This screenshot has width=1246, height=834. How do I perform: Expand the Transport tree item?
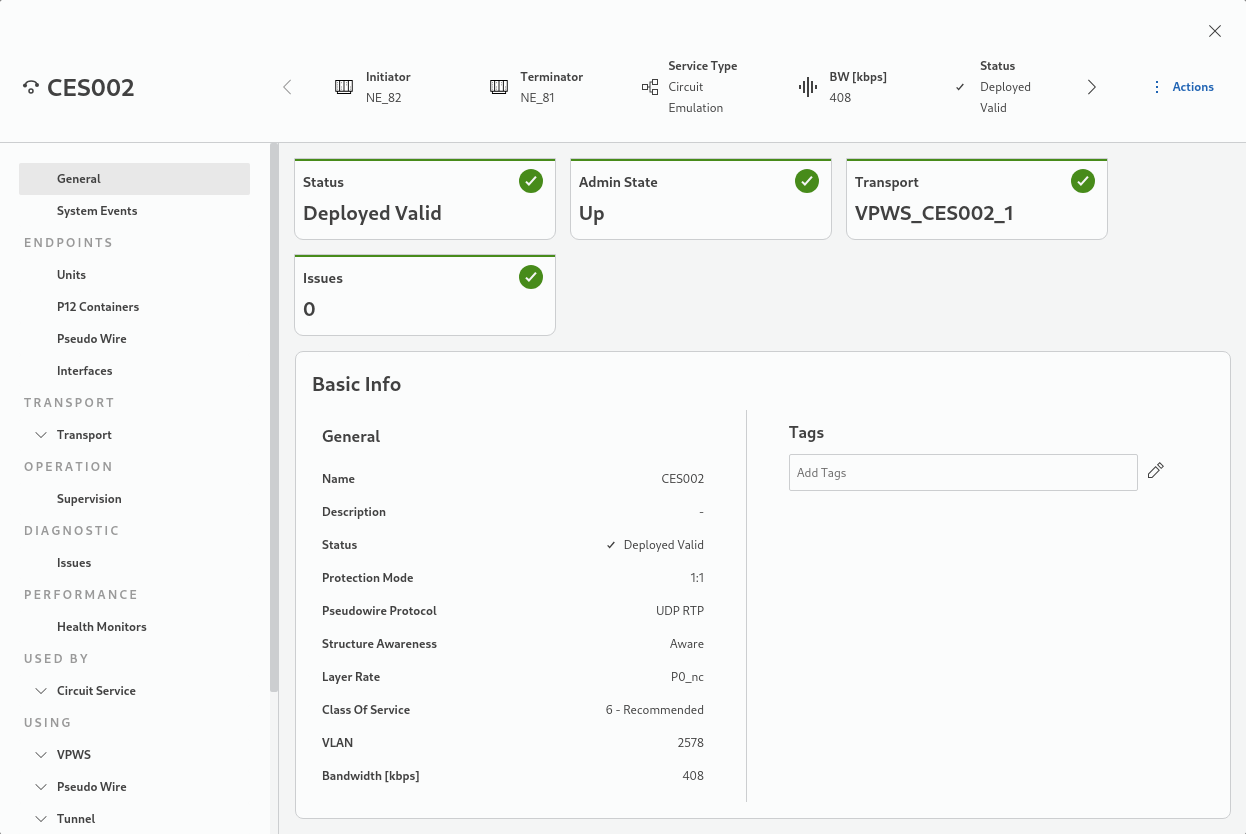[x=41, y=435]
